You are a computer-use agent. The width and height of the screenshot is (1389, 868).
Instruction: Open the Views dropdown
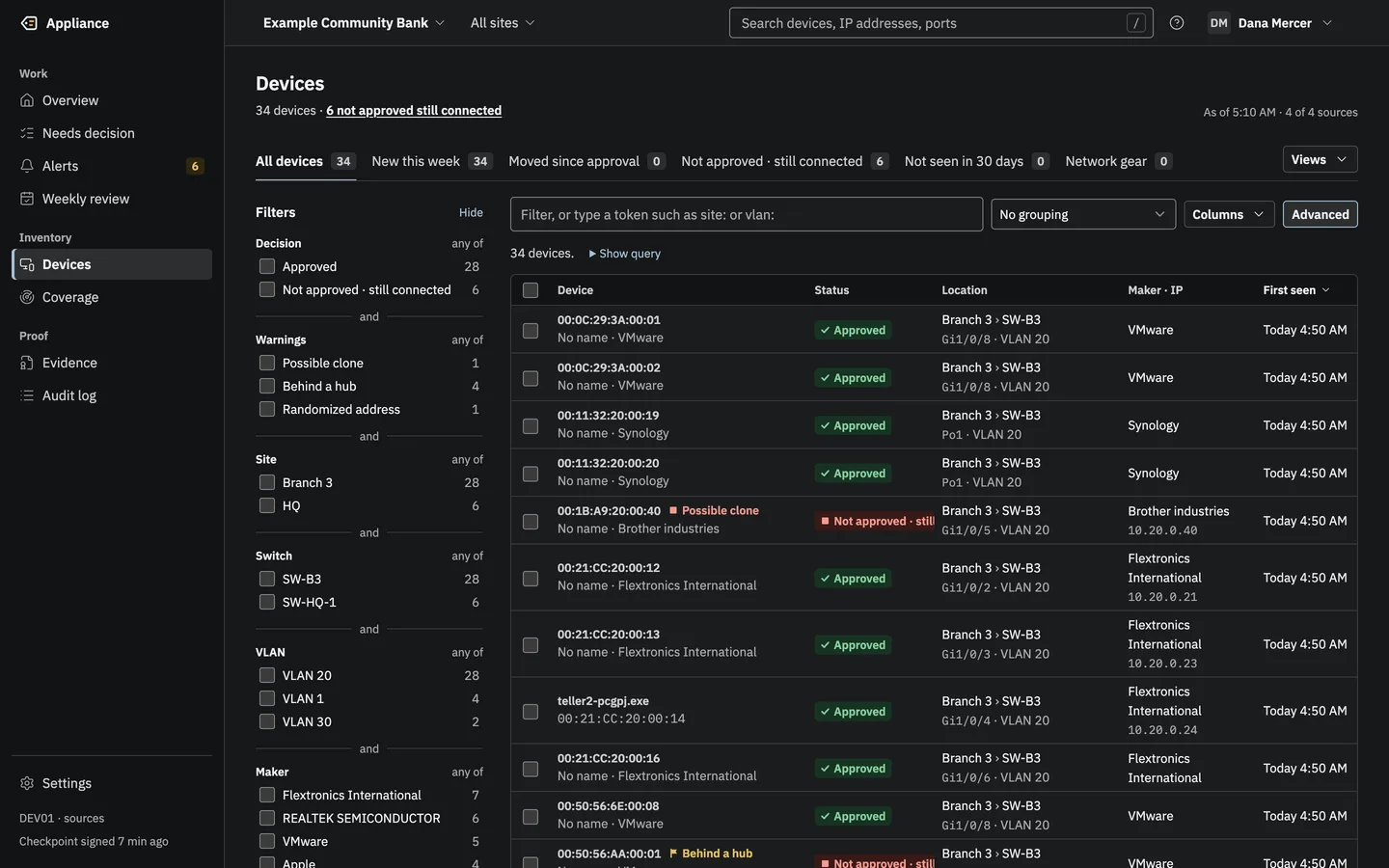pyautogui.click(x=1320, y=160)
